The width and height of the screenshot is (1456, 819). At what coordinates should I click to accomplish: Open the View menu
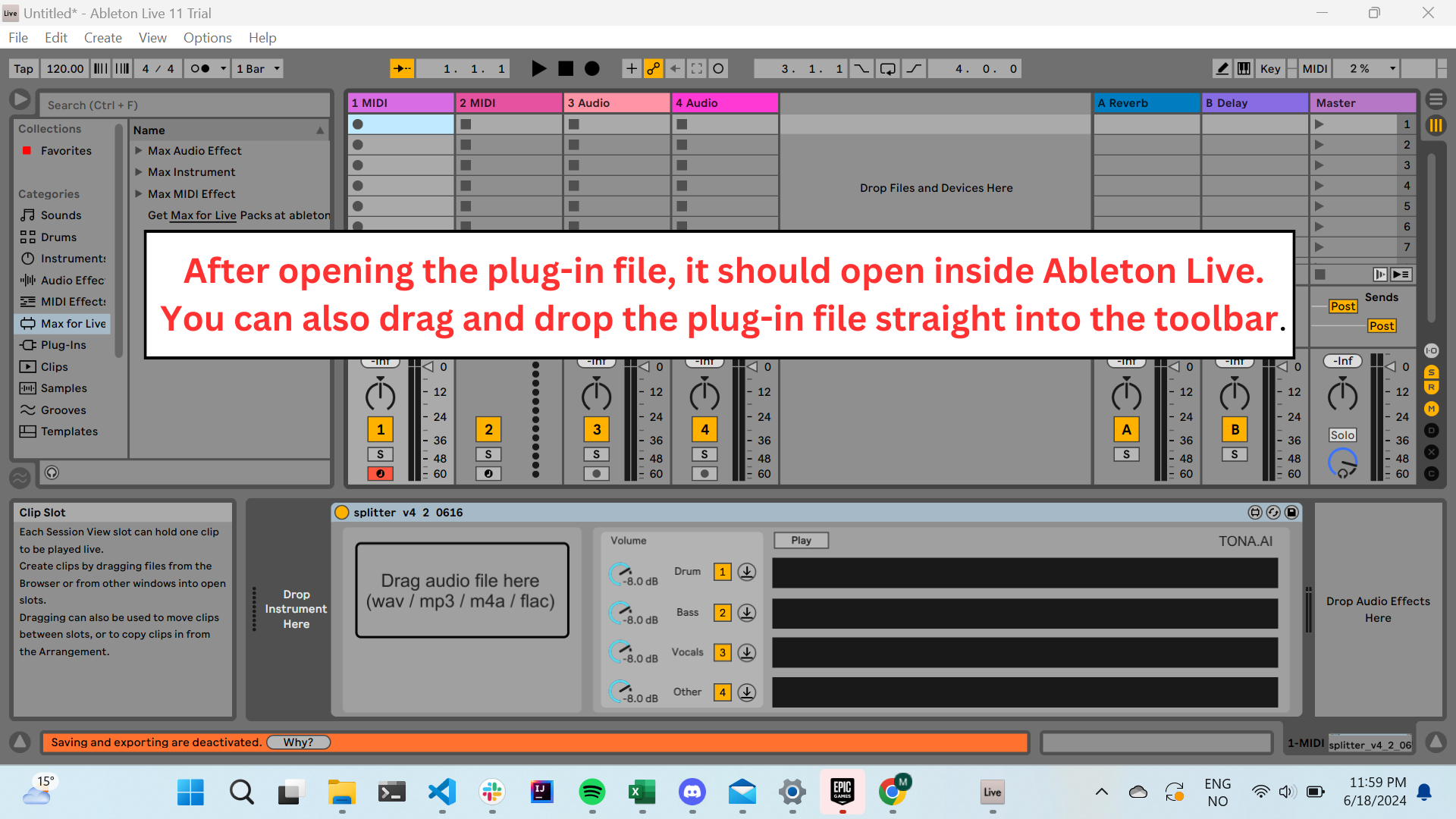click(x=152, y=37)
